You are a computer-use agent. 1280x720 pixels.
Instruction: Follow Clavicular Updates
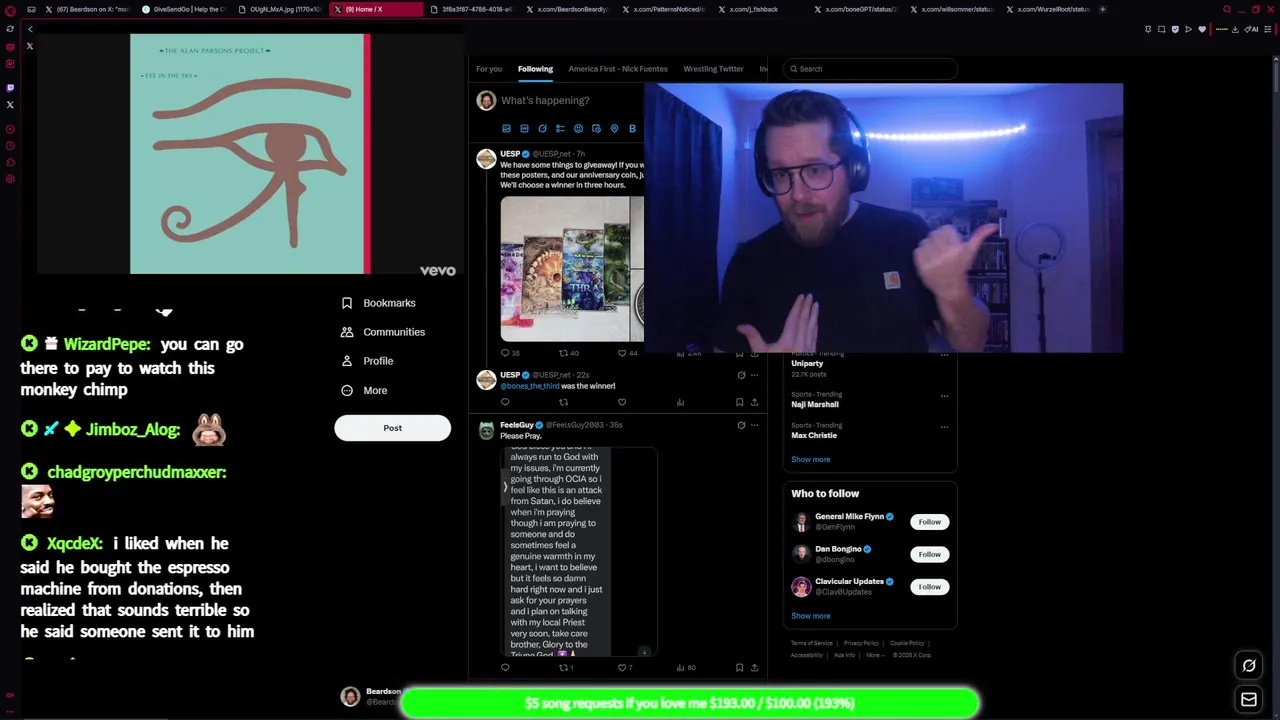coord(929,587)
